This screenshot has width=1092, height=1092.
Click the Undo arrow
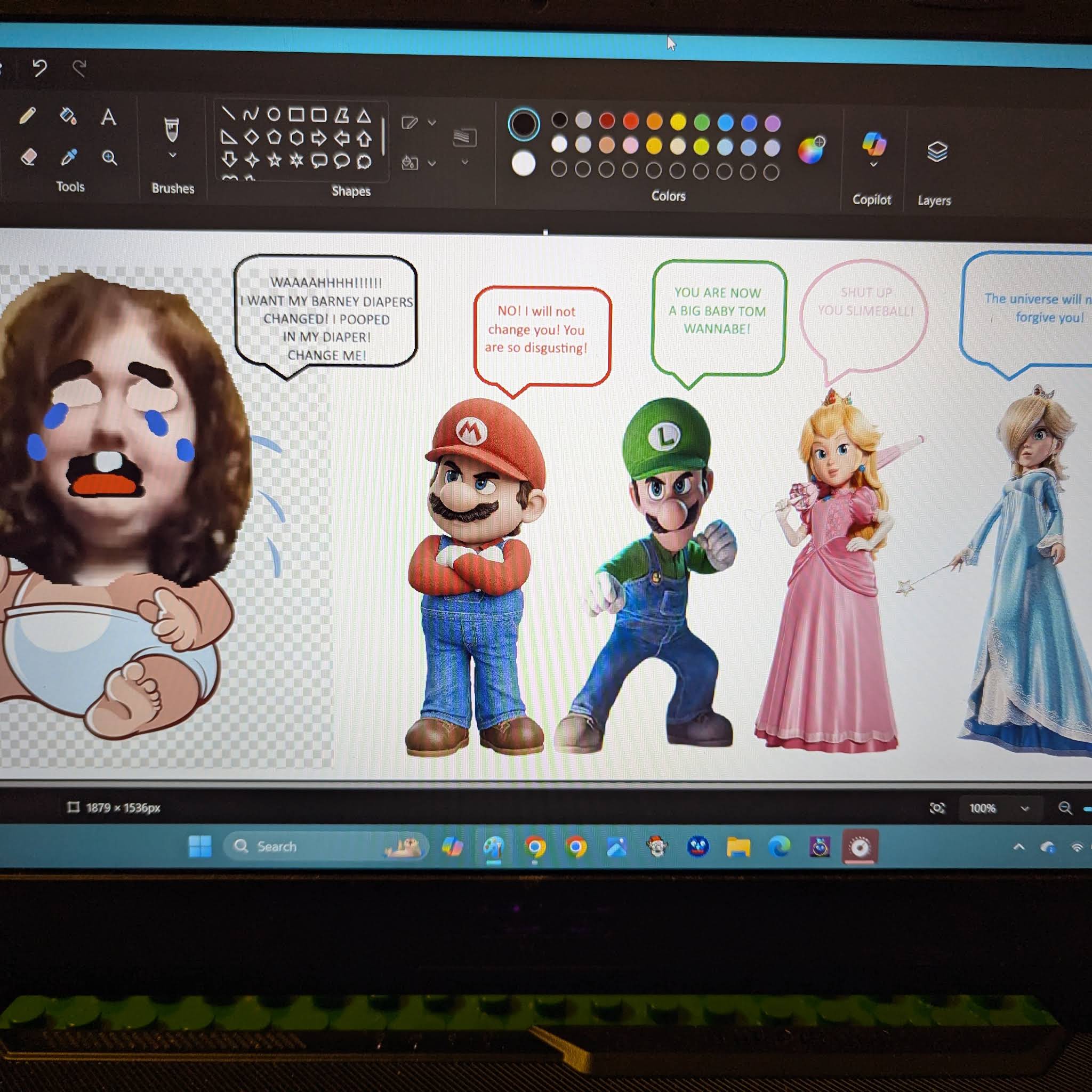tap(39, 68)
